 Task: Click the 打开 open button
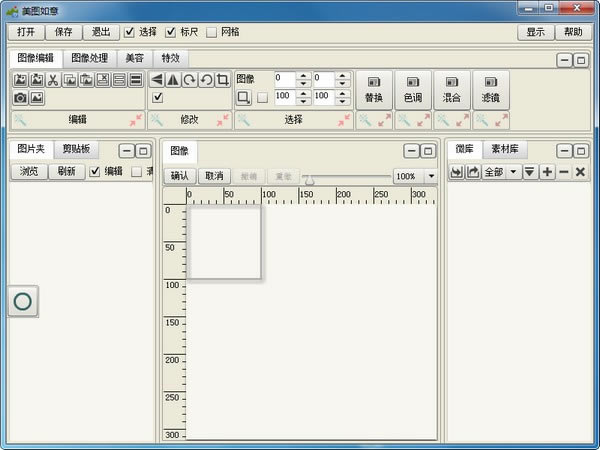pos(26,32)
